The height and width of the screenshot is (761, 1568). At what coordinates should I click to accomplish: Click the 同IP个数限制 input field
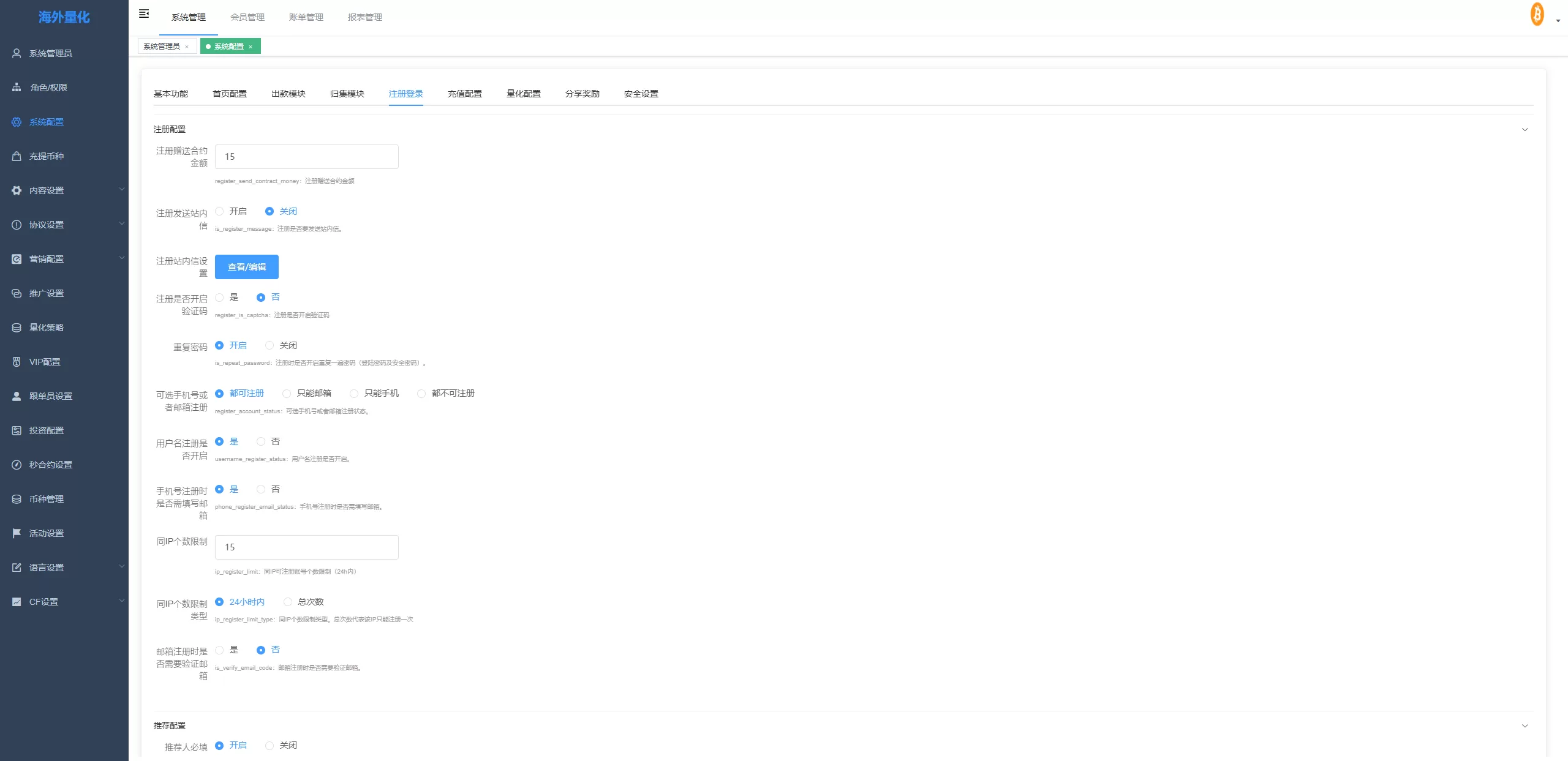[306, 547]
